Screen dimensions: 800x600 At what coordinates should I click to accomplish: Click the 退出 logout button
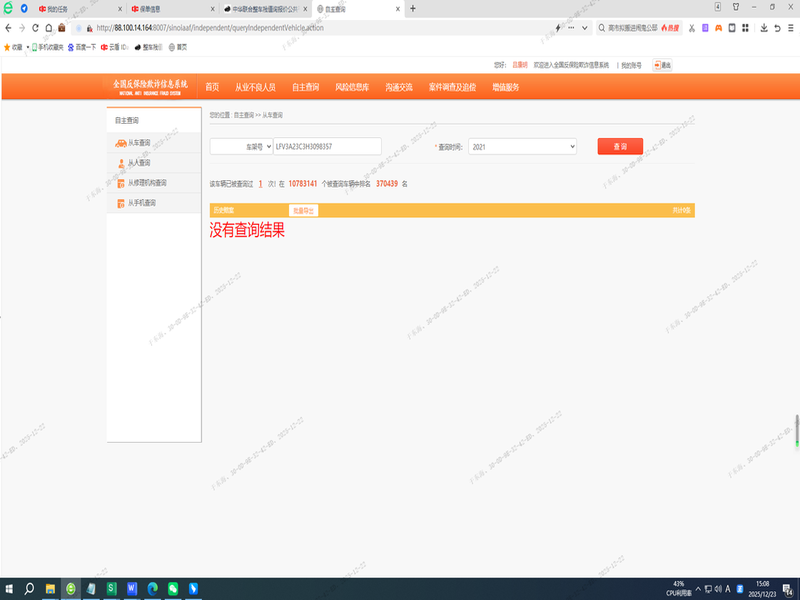tap(662, 65)
